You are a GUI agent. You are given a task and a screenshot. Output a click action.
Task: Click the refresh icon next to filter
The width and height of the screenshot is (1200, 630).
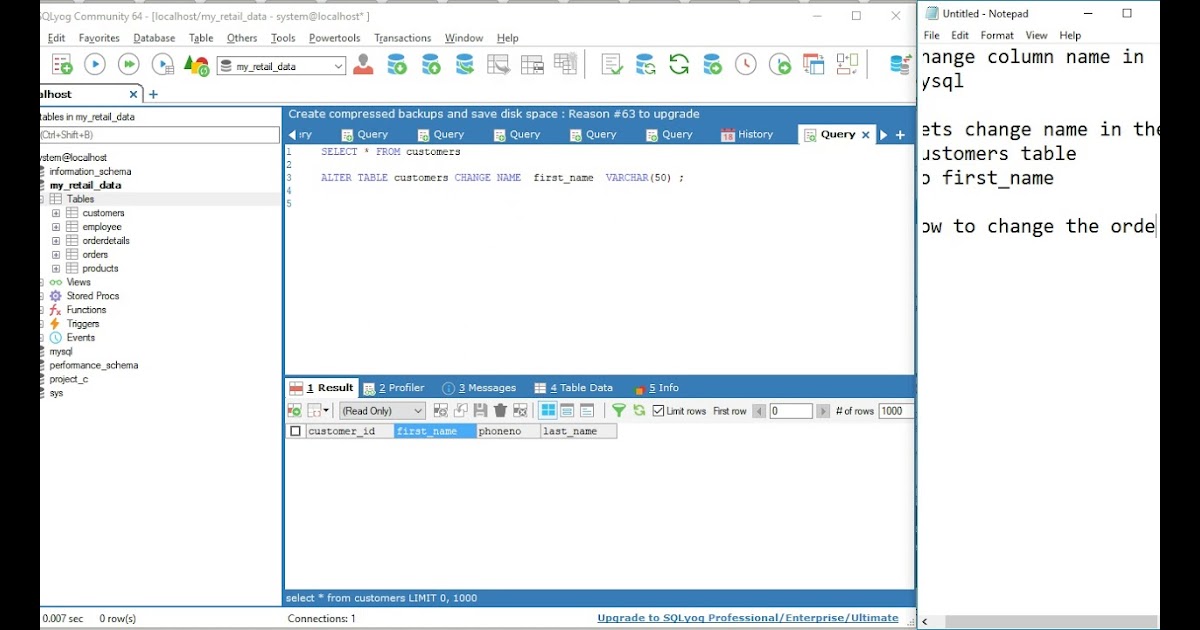639,411
